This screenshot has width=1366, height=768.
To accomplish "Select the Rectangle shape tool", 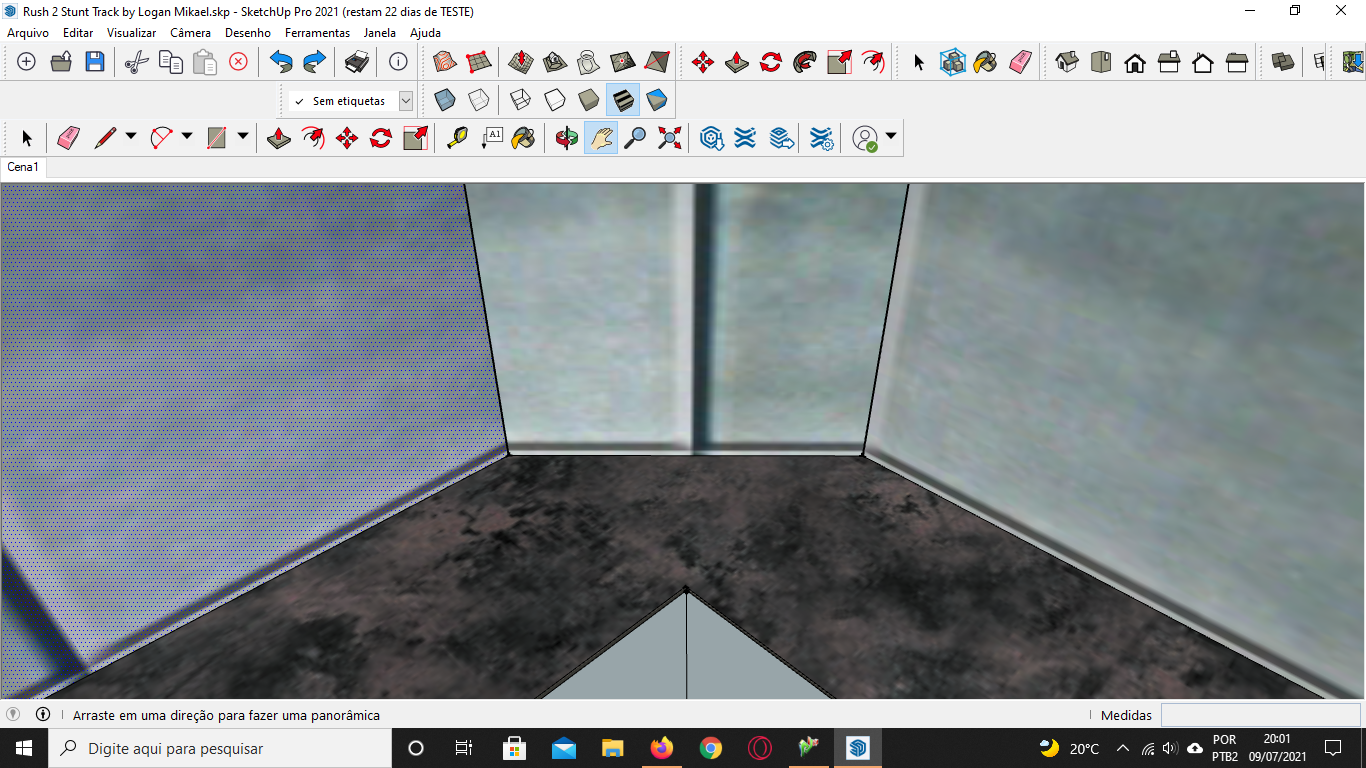I will [x=217, y=138].
